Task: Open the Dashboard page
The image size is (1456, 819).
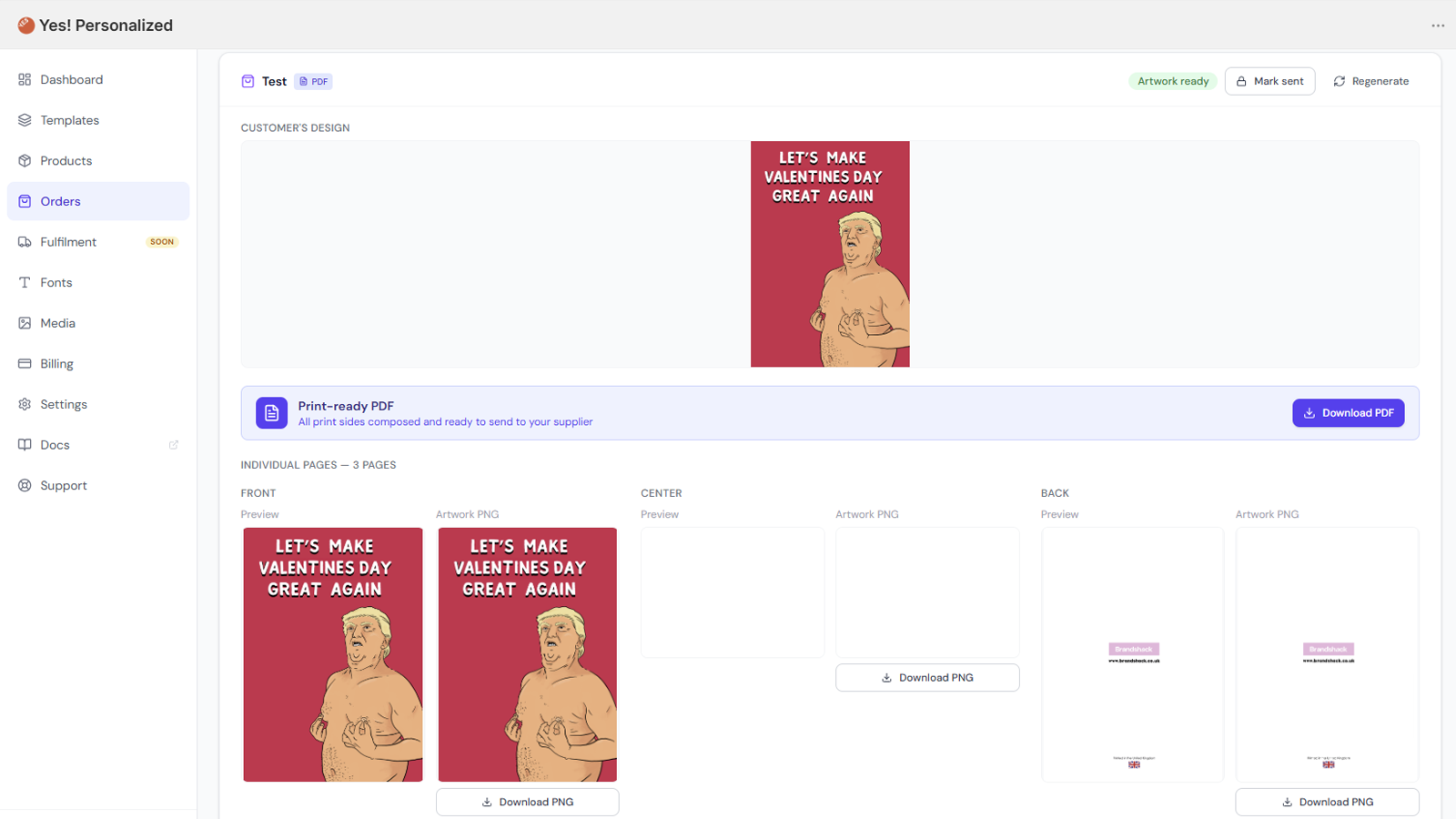Action: tap(98, 80)
